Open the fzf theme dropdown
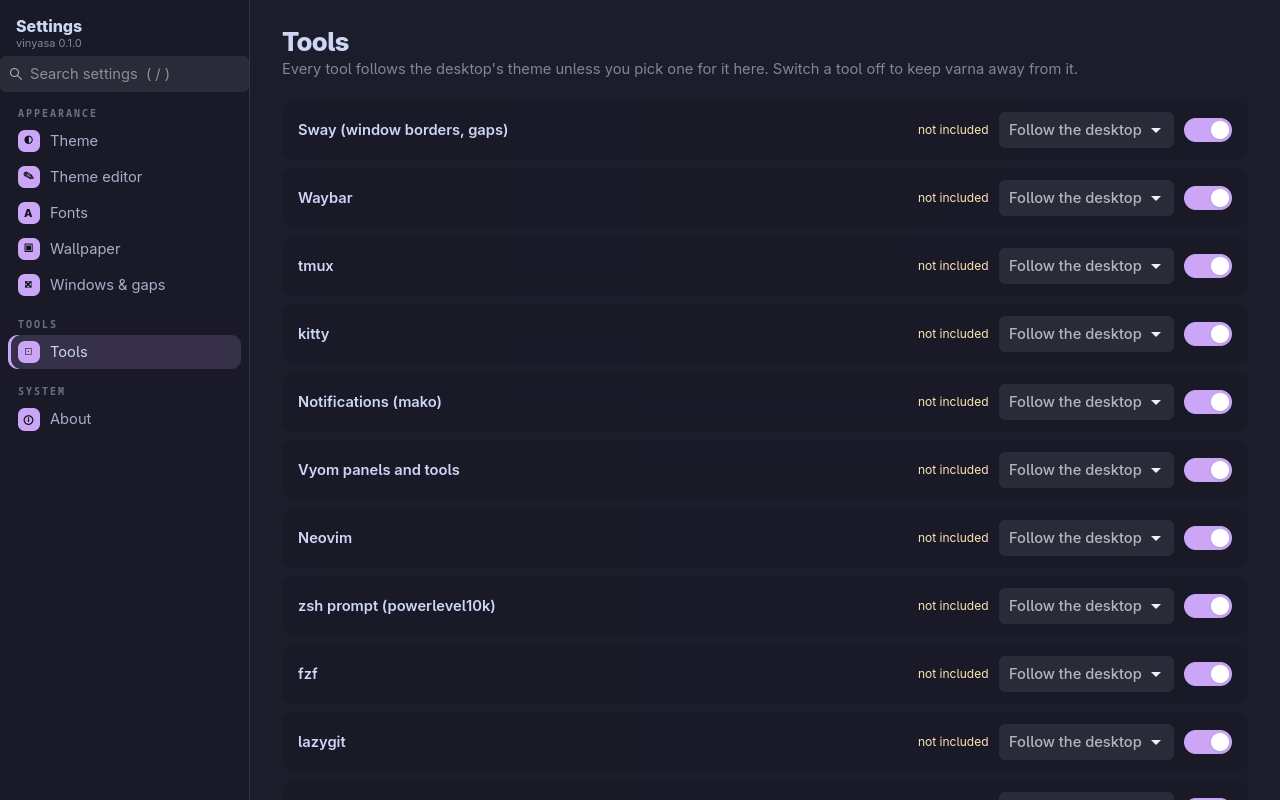The width and height of the screenshot is (1280, 800). [x=1086, y=674]
